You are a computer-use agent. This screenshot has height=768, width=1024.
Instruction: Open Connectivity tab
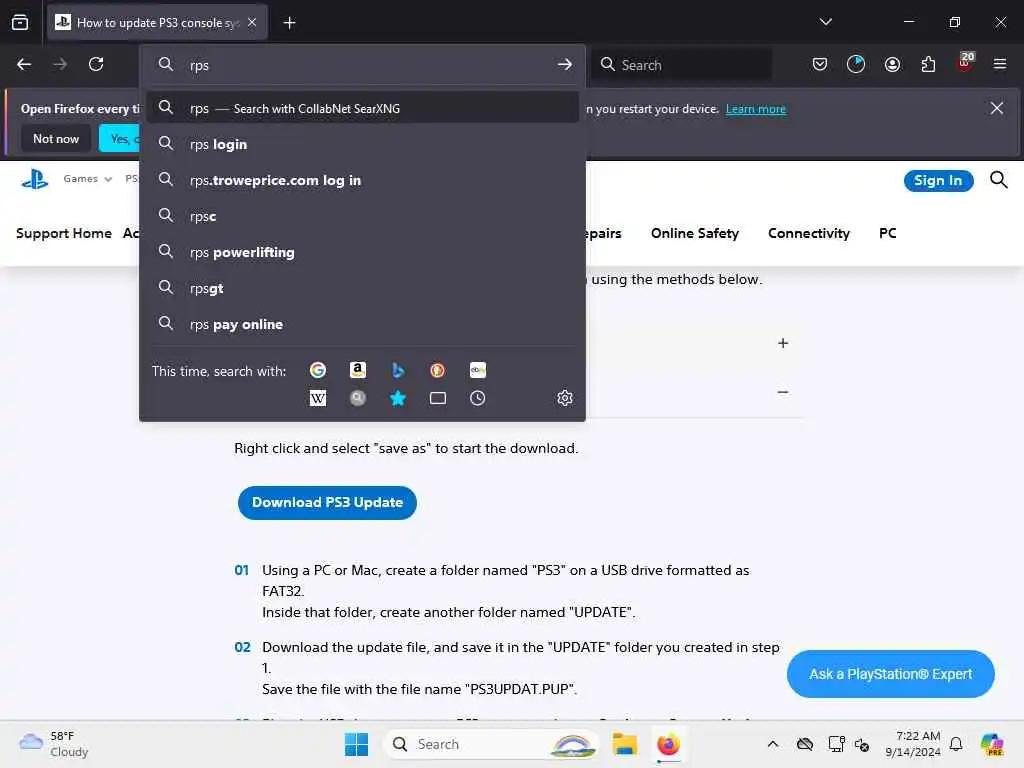pos(808,233)
